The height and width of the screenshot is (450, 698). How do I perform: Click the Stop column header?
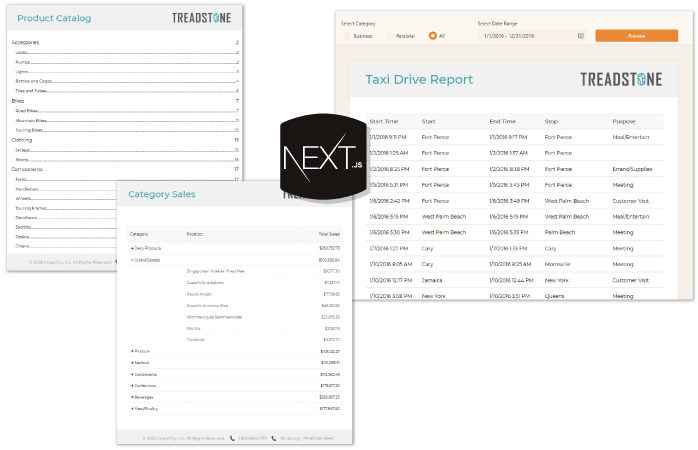pyautogui.click(x=551, y=122)
